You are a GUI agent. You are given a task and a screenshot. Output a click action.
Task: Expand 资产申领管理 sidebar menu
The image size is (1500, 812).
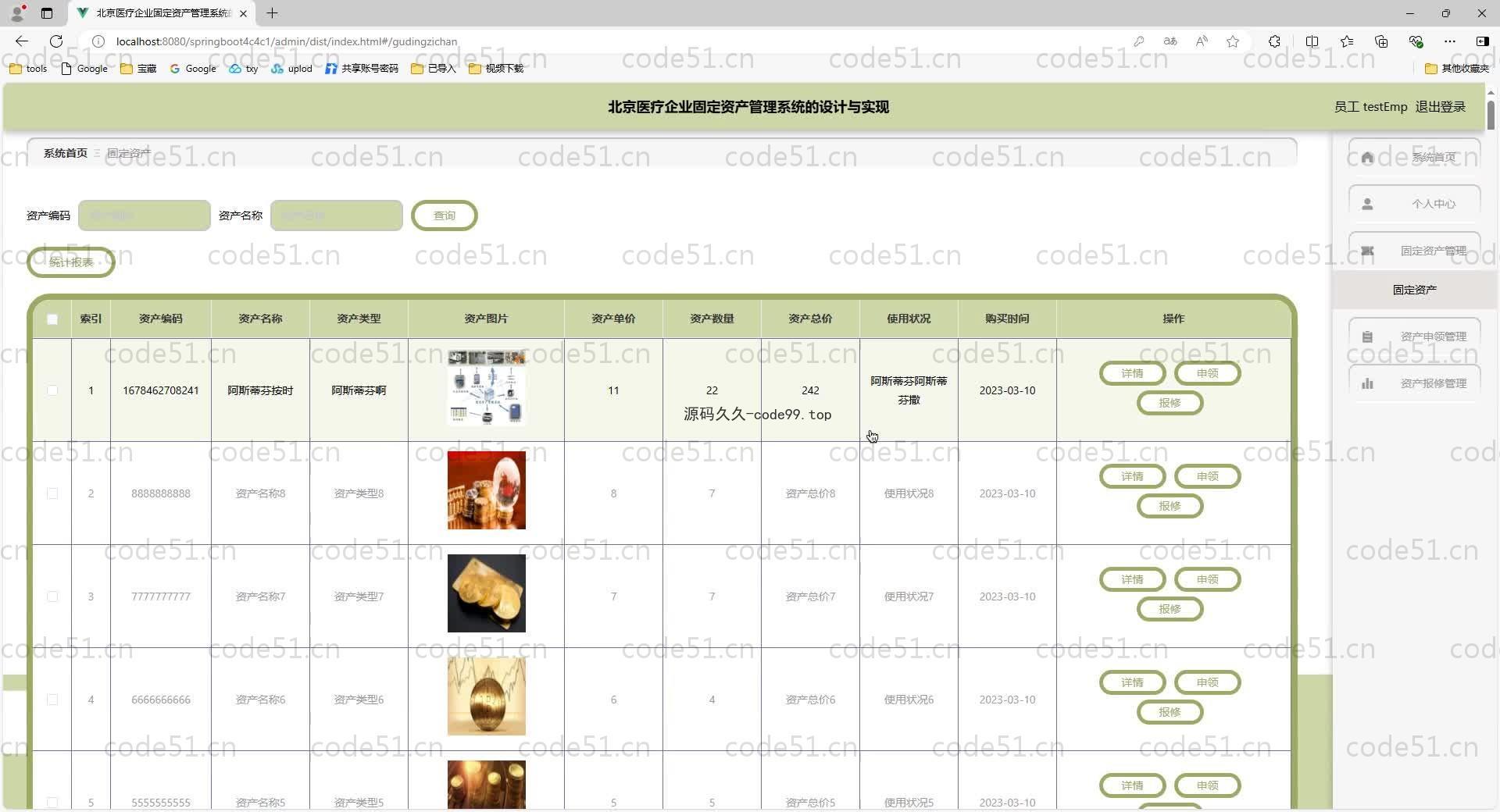pos(1414,337)
